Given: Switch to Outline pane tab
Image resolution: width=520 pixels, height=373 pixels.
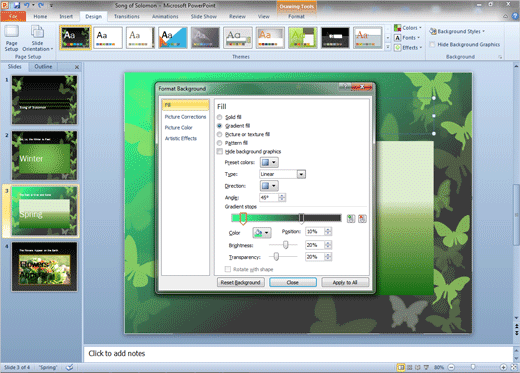Looking at the screenshot, I should pos(43,67).
